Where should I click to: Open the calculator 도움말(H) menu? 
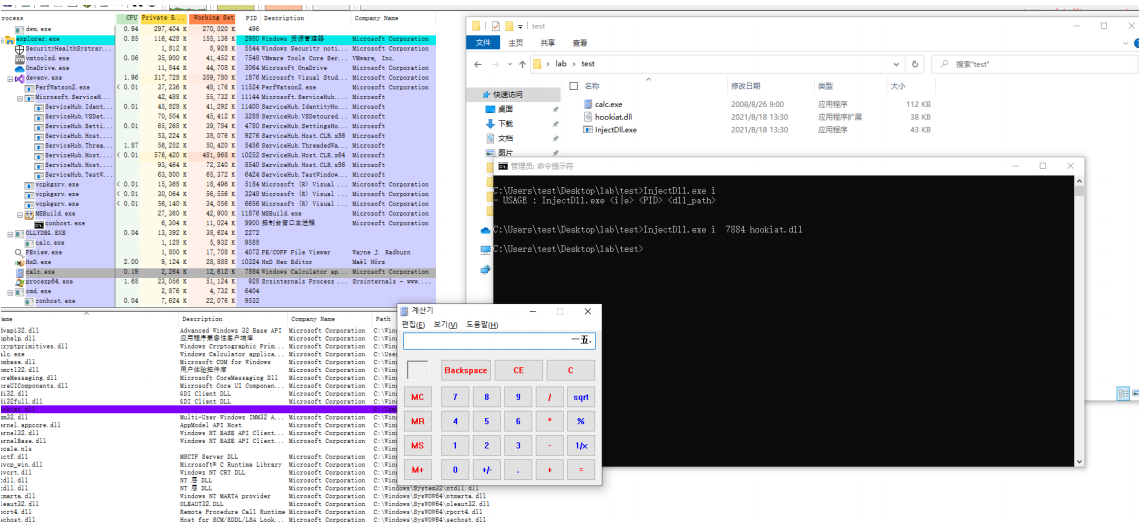coord(482,324)
